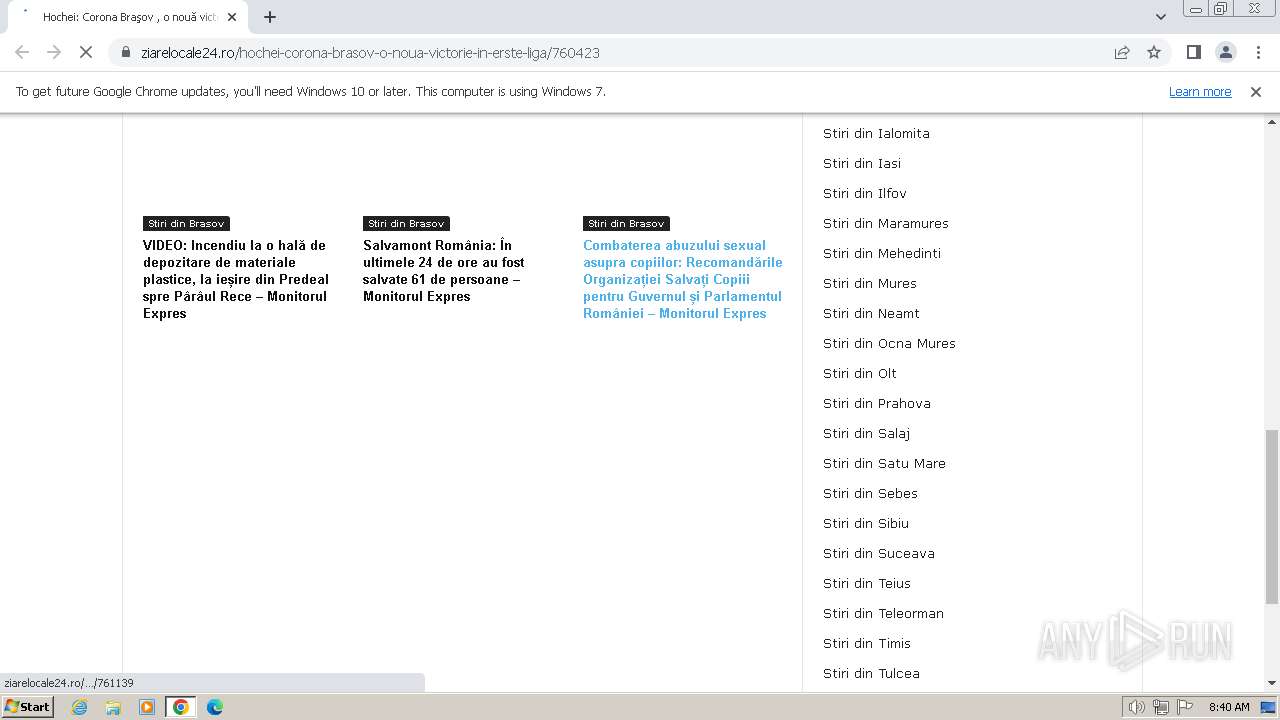Open Stiri din Maramures
Viewport: 1280px width, 720px height.
coord(886,223)
